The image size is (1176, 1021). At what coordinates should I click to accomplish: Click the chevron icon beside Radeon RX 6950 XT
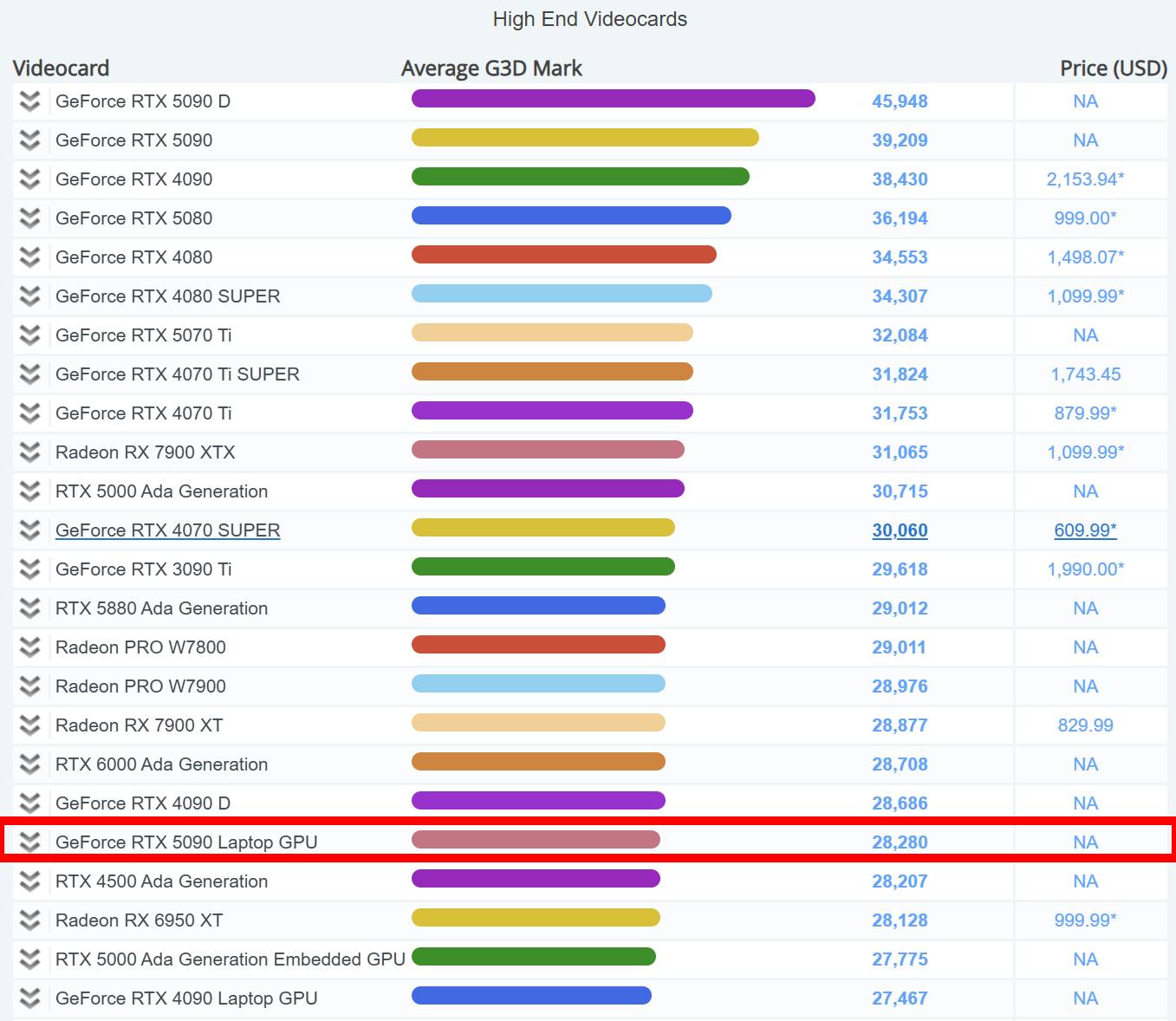tap(30, 920)
